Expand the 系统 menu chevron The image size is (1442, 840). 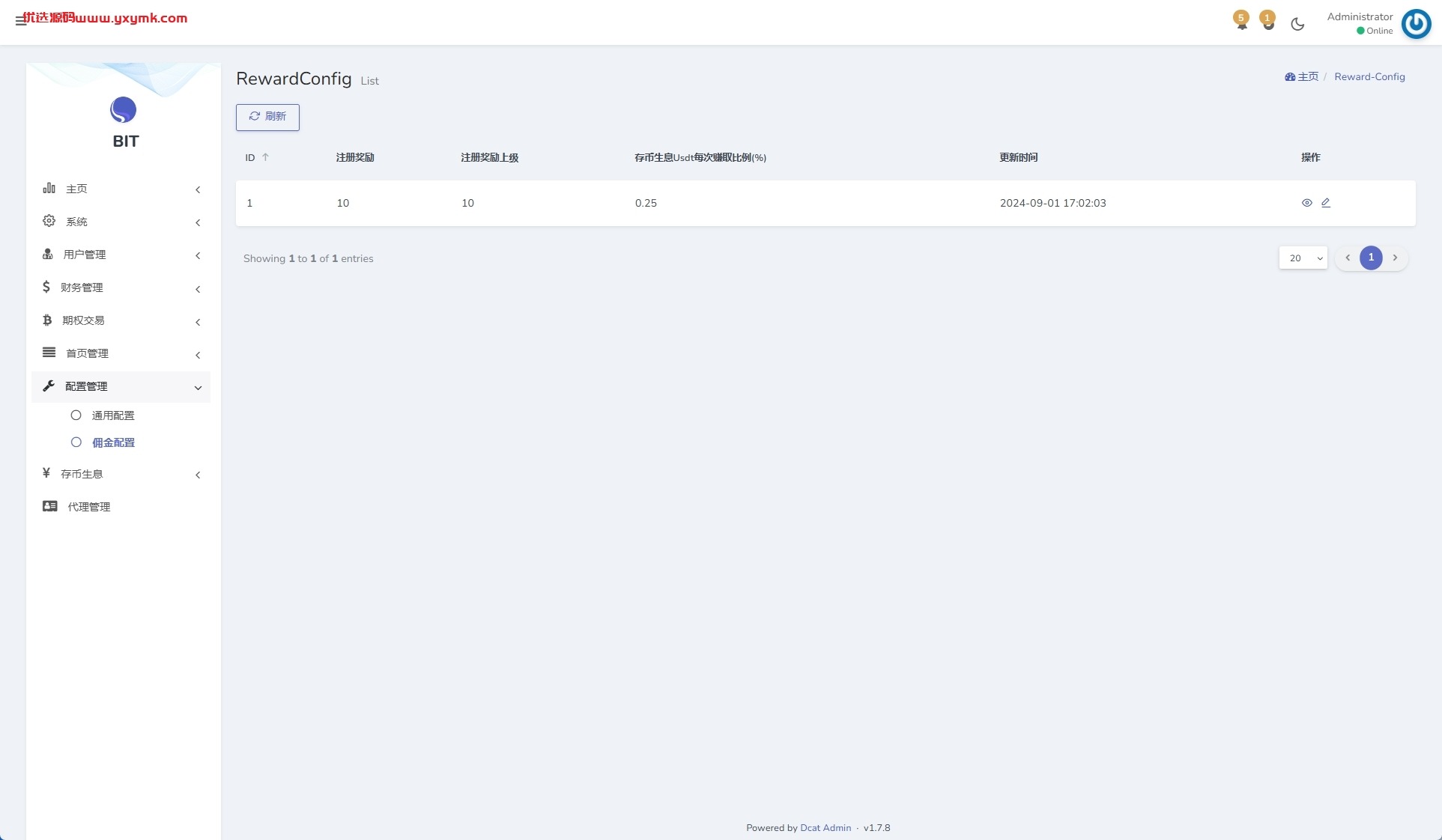[x=198, y=222]
